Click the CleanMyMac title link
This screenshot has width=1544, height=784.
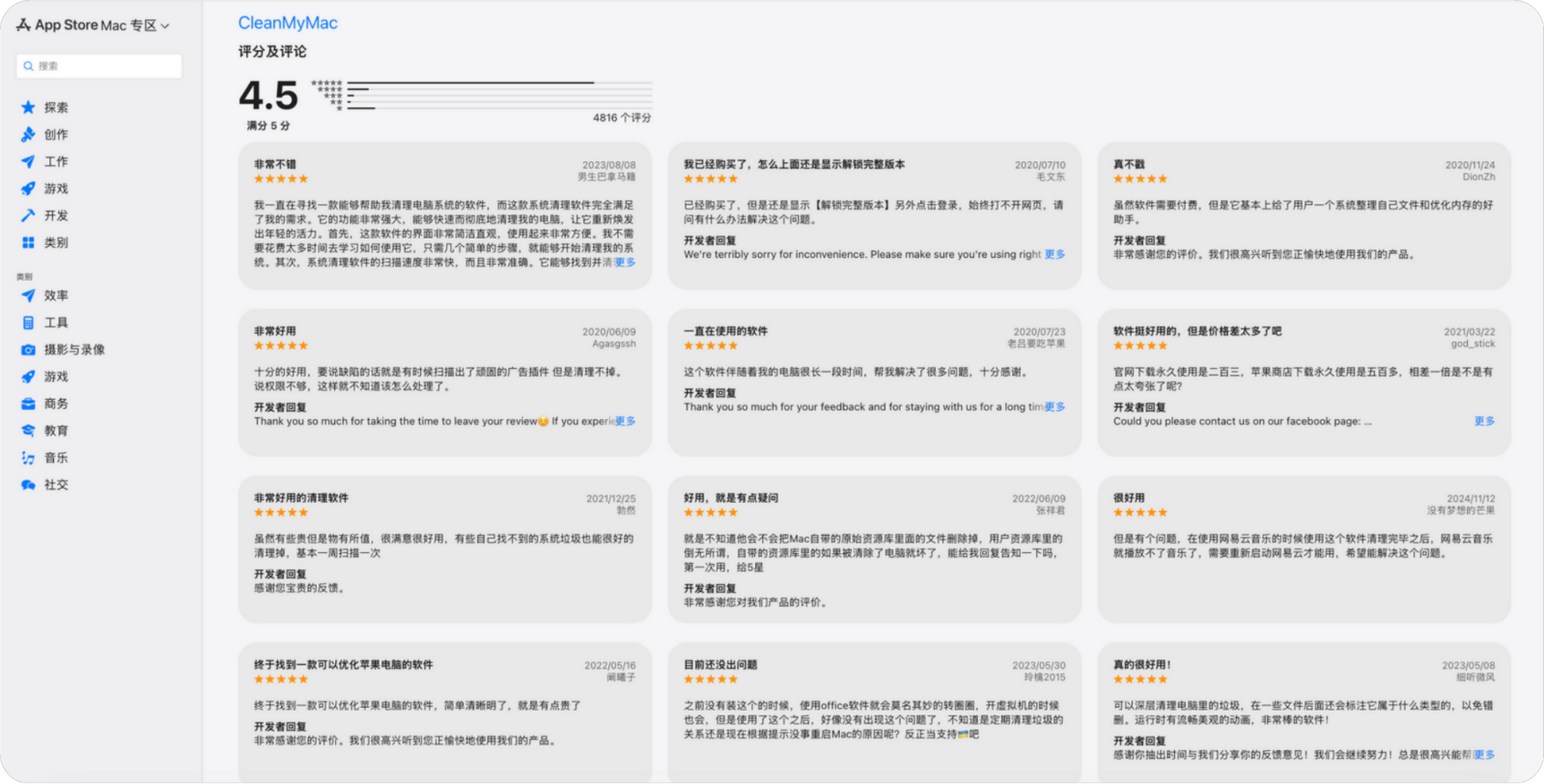(x=288, y=23)
